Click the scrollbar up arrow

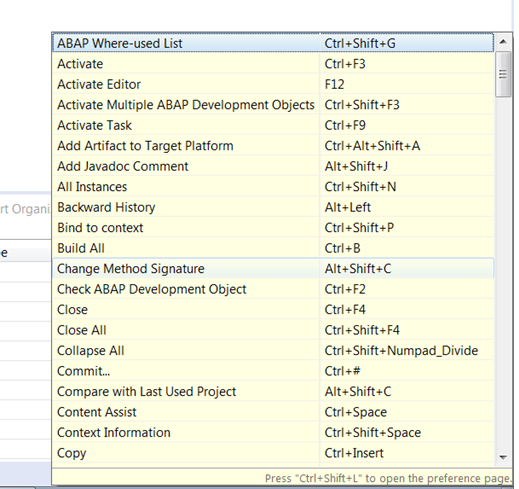point(503,42)
